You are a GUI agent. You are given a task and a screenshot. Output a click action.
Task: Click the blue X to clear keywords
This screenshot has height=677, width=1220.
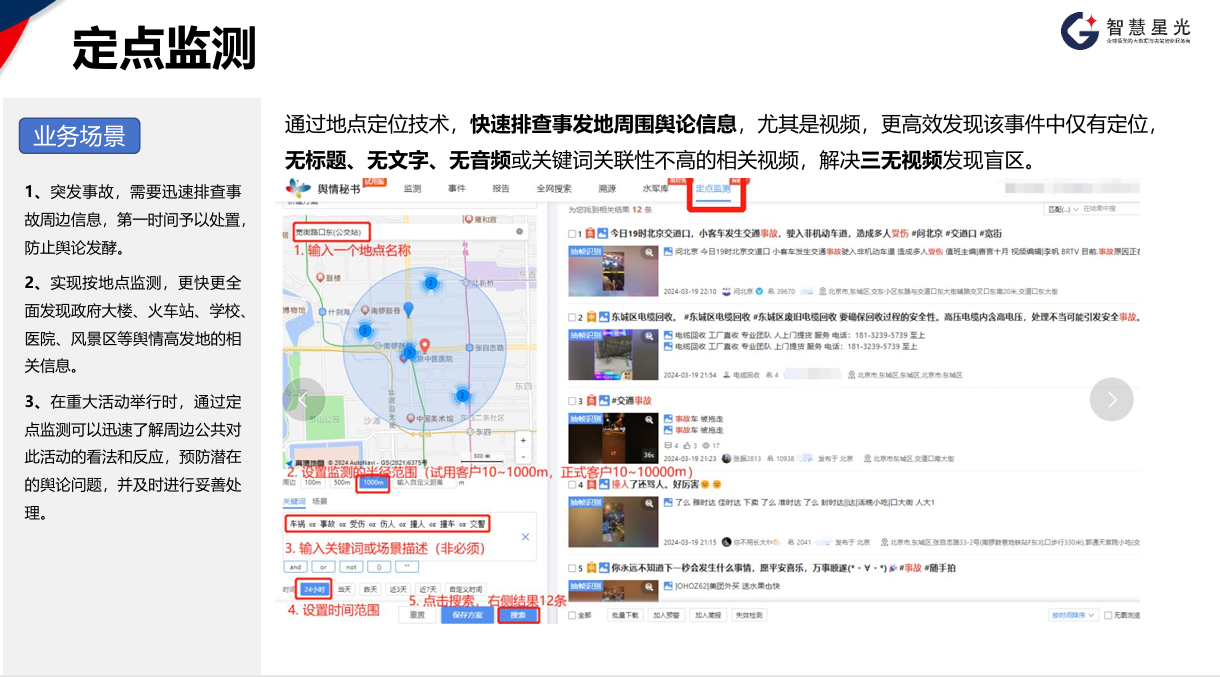[526, 537]
